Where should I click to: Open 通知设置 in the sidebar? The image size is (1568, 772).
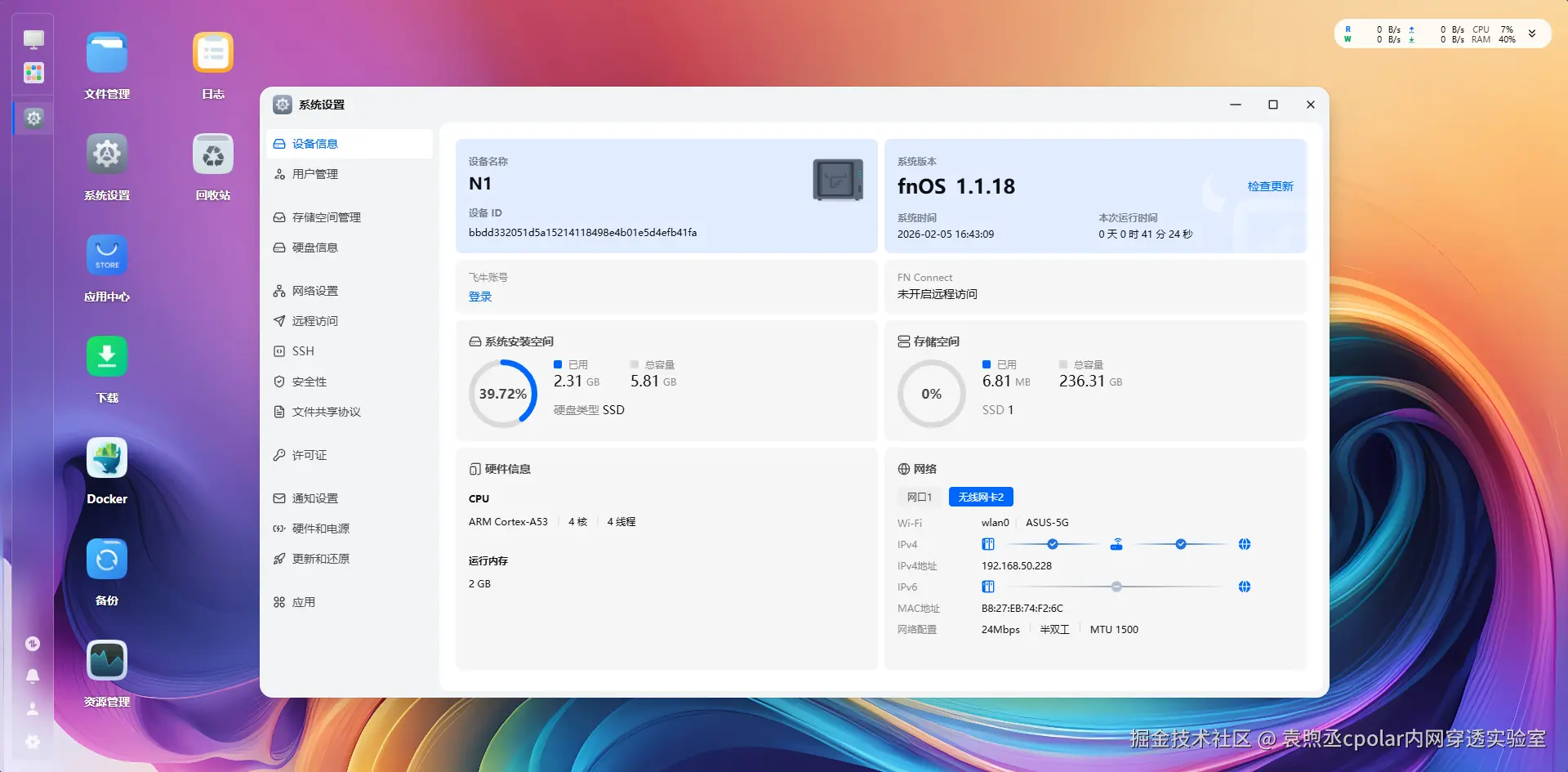(x=350, y=498)
